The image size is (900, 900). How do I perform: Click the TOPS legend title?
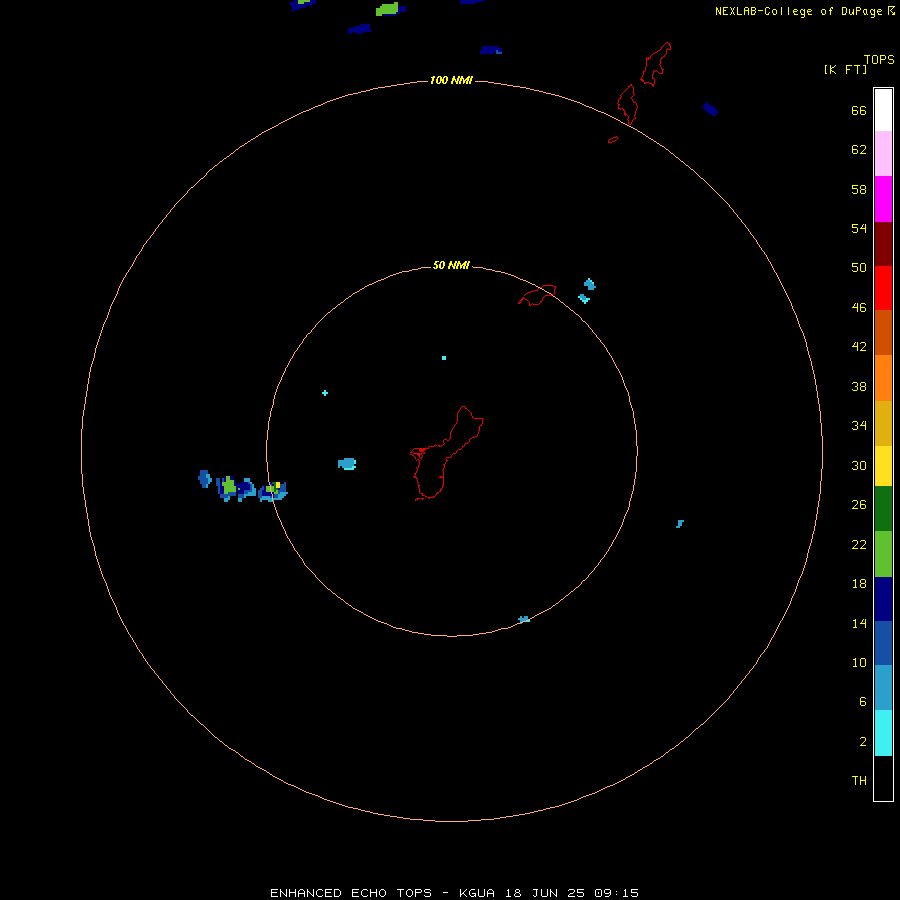[x=879, y=59]
